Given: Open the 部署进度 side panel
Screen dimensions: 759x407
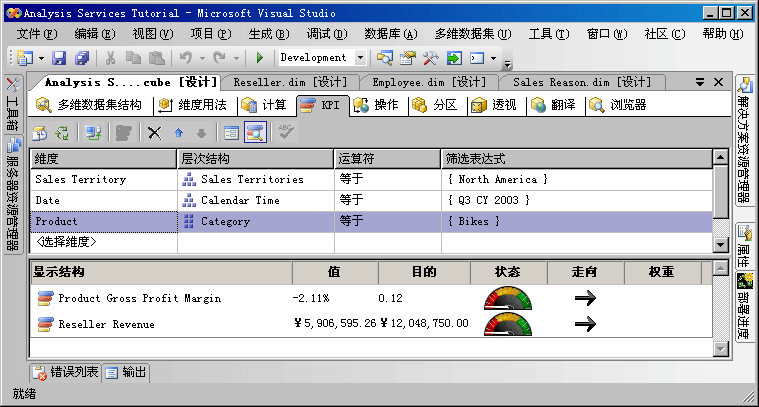Looking at the screenshot, I should [x=744, y=307].
